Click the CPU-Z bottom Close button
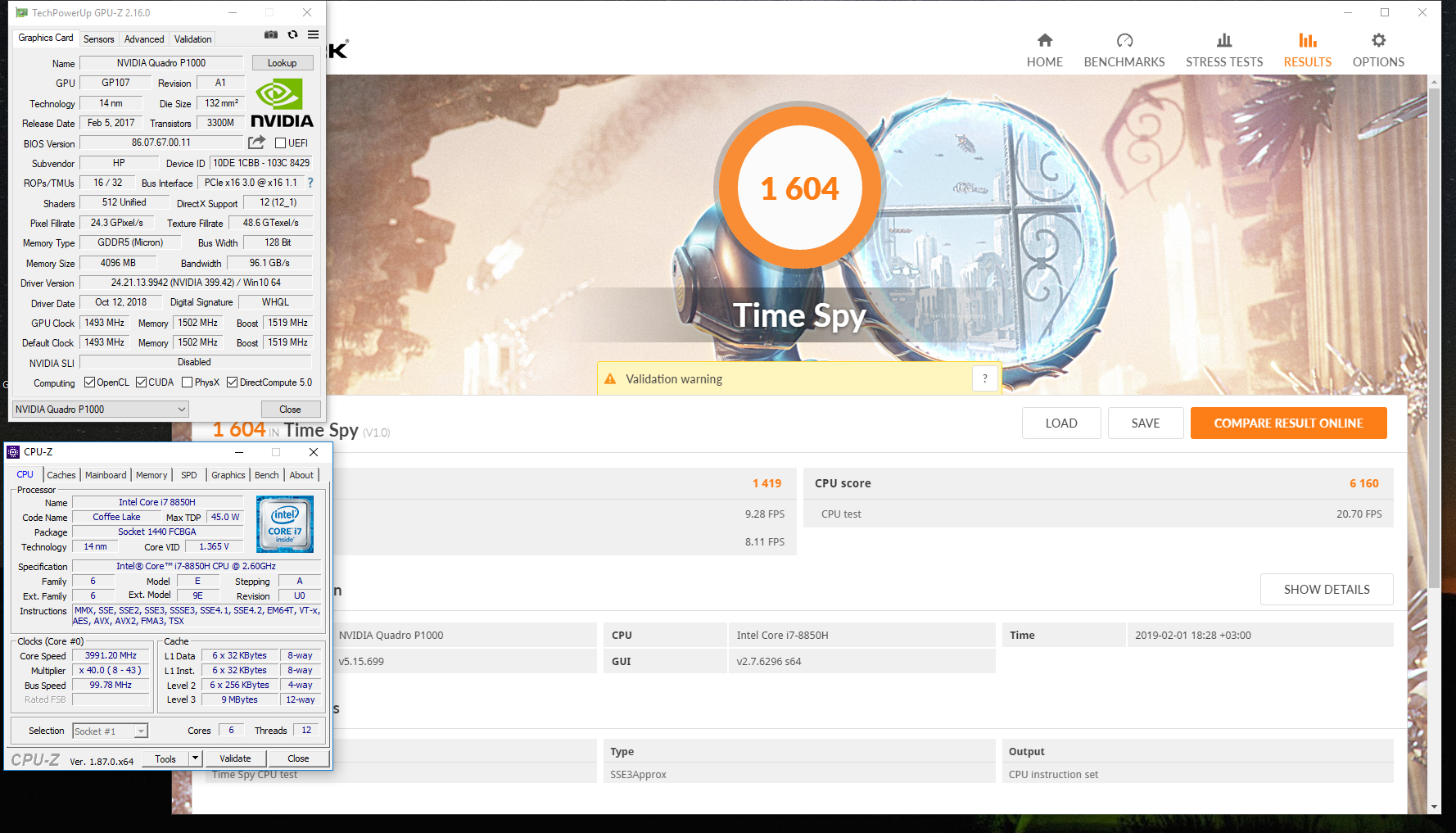Viewport: 1456px width, 833px height. [x=299, y=758]
